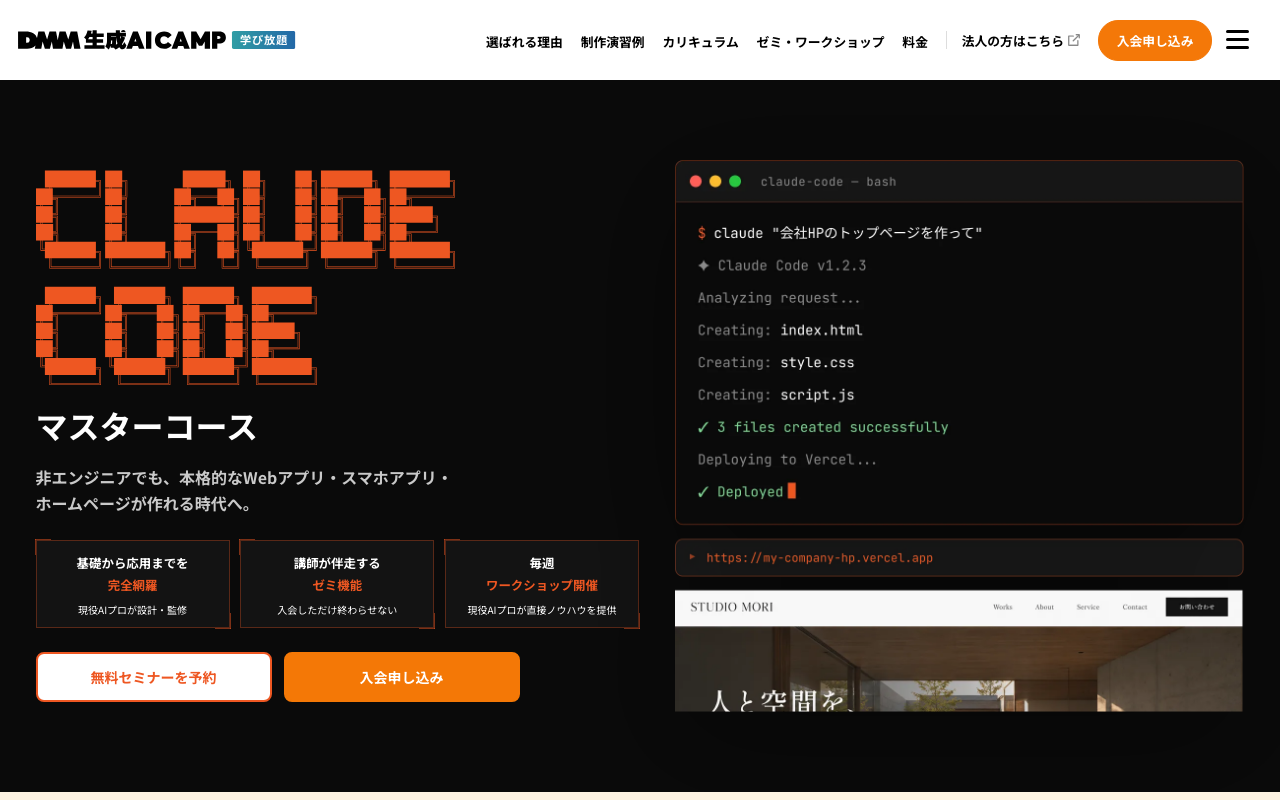Select the 完全網羅 feature card
This screenshot has height=800, width=1280.
point(133,584)
